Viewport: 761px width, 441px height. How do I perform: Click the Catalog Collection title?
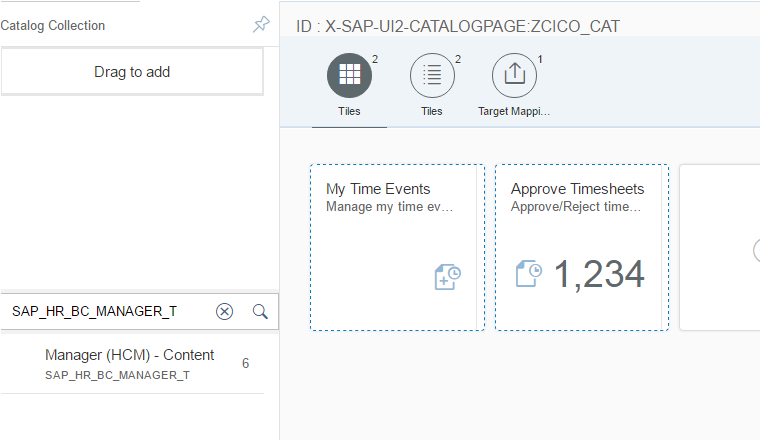[x=52, y=25]
